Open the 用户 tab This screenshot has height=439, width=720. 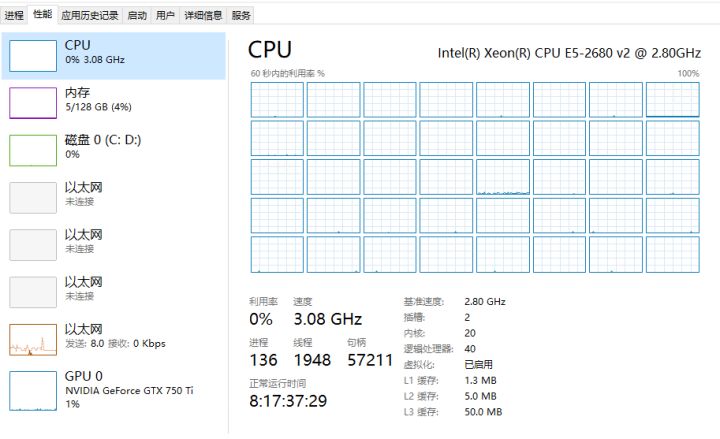coord(165,15)
